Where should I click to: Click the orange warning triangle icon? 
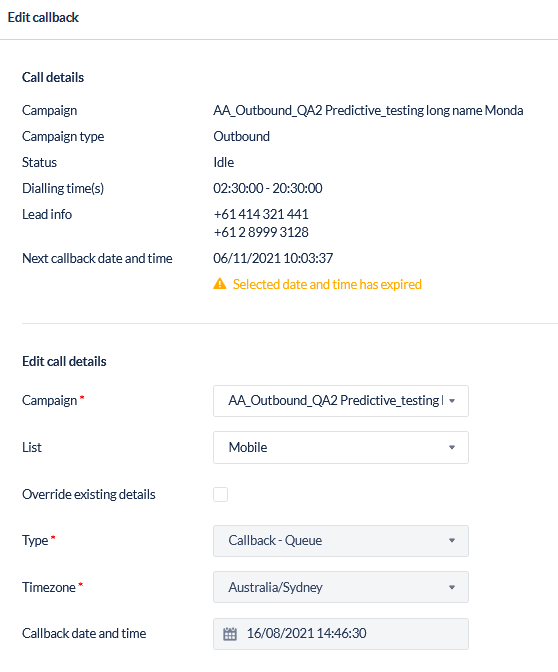click(220, 284)
